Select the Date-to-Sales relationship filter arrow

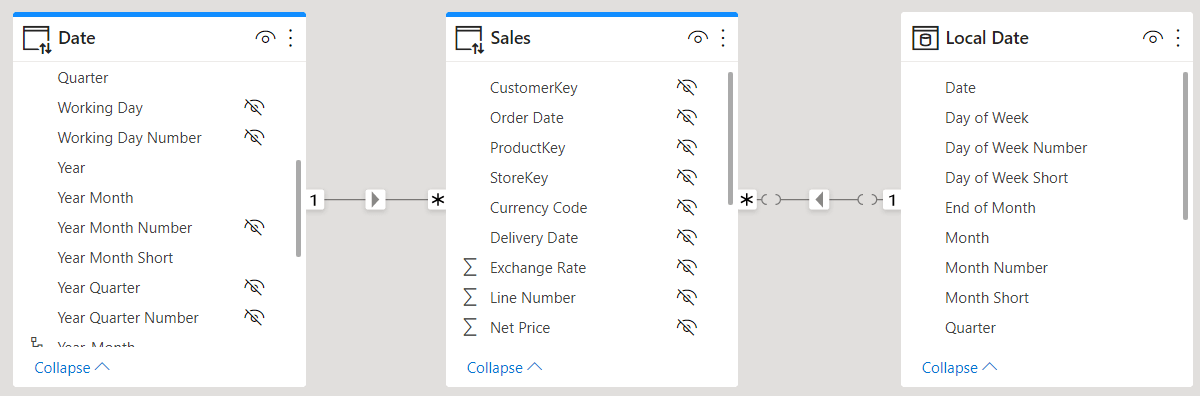tap(375, 199)
